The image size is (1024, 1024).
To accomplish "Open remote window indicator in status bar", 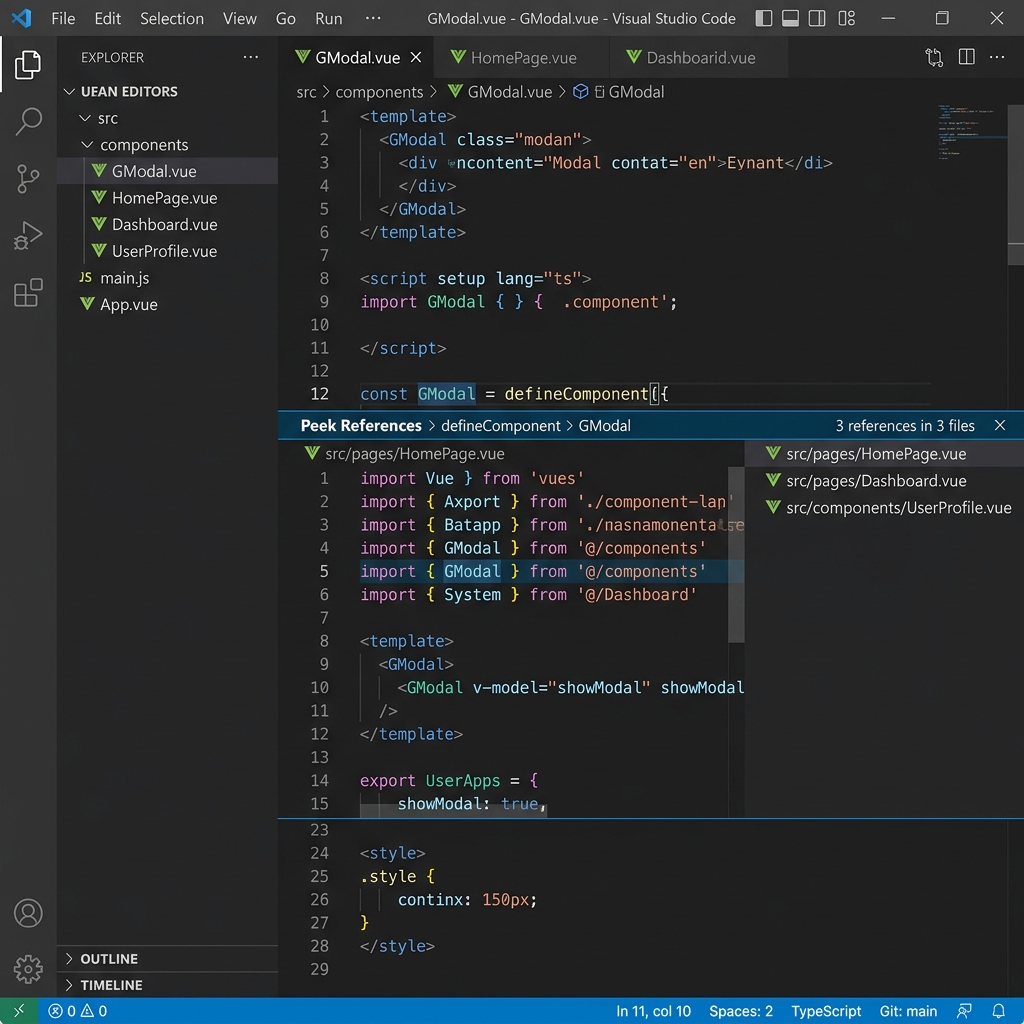I will click(x=19, y=1011).
